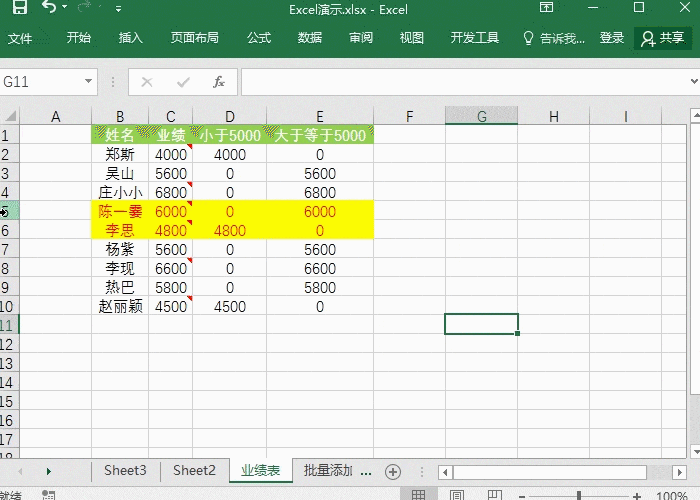
Task: Select column B header
Action: (120, 117)
